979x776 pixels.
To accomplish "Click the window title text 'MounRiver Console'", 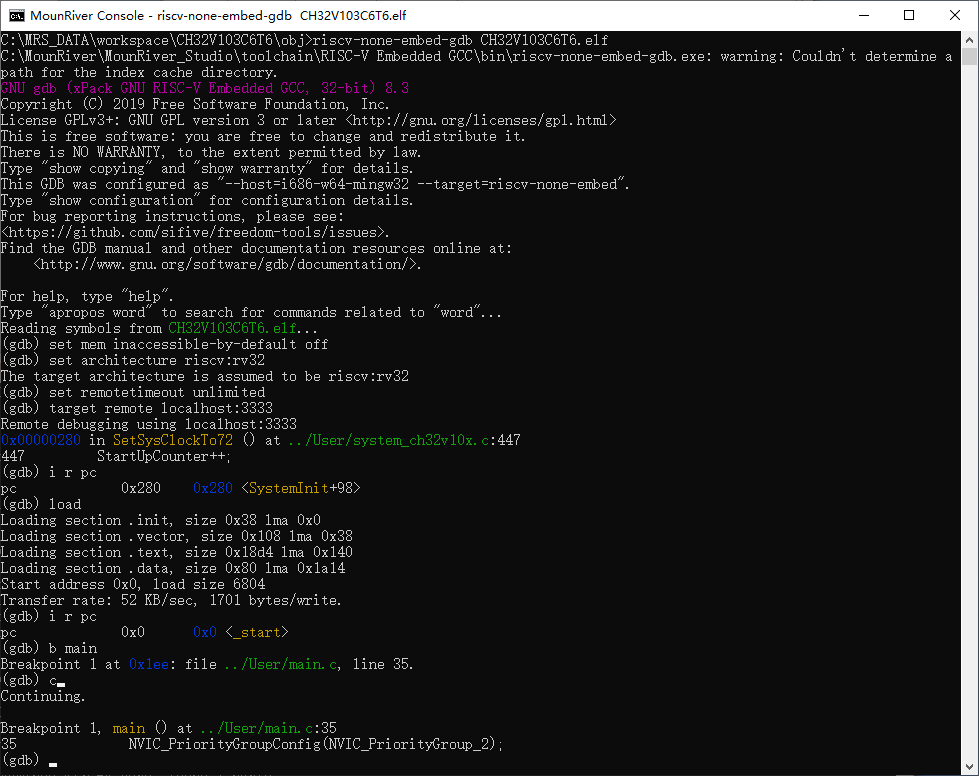I will click(x=88, y=16).
